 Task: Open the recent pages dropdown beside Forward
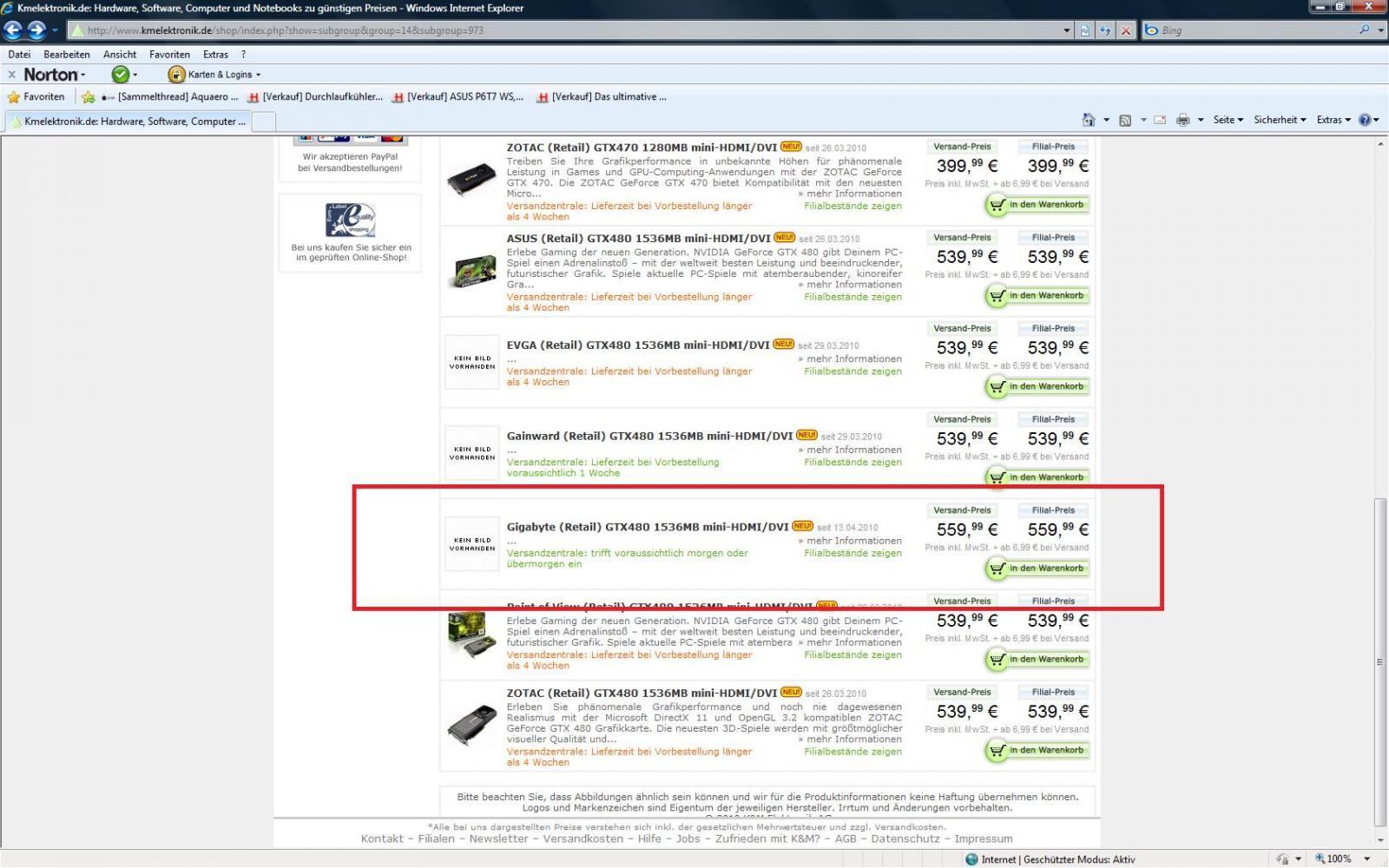[x=55, y=30]
